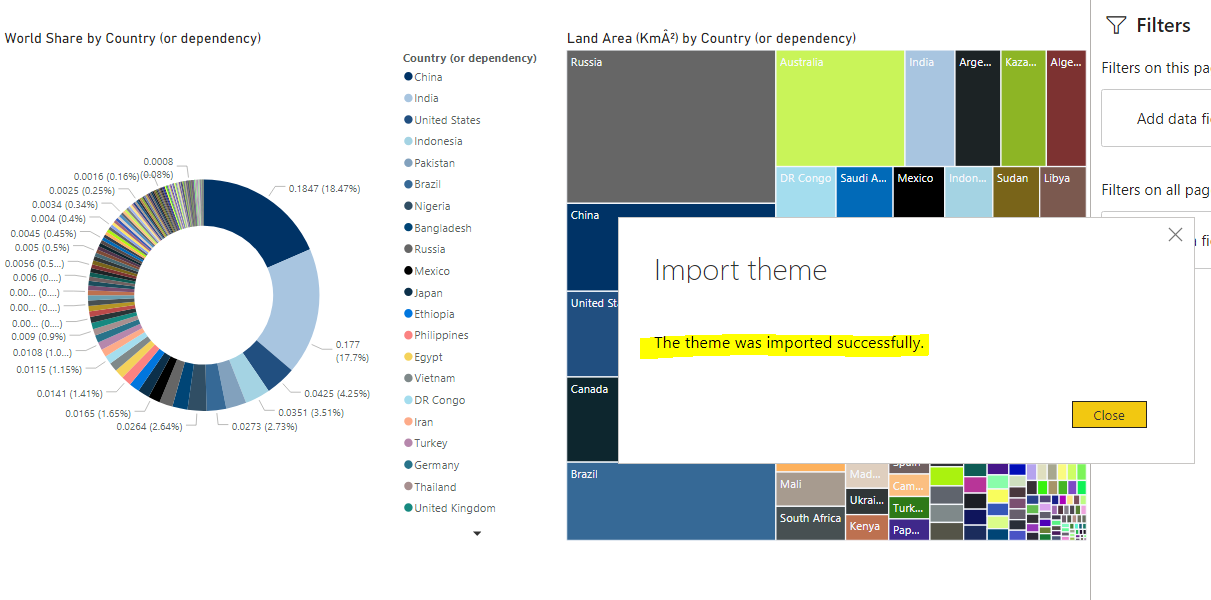Select the Russia treemap tile

(670, 127)
